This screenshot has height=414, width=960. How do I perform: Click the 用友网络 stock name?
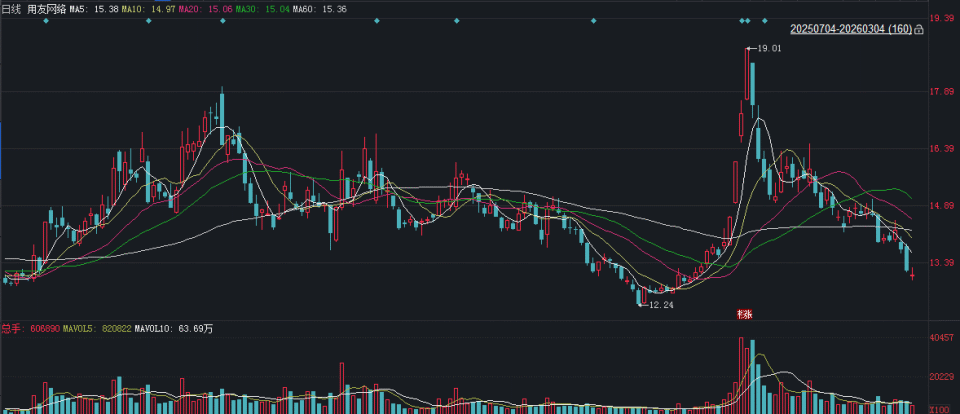[47, 9]
